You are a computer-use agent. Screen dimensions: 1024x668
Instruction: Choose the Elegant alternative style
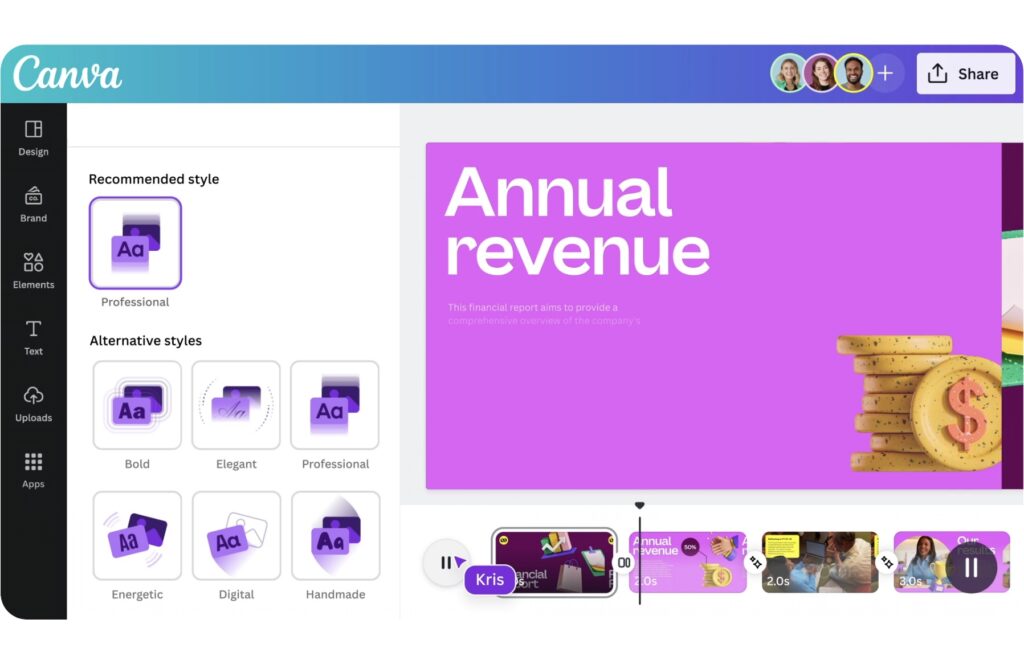tap(236, 405)
